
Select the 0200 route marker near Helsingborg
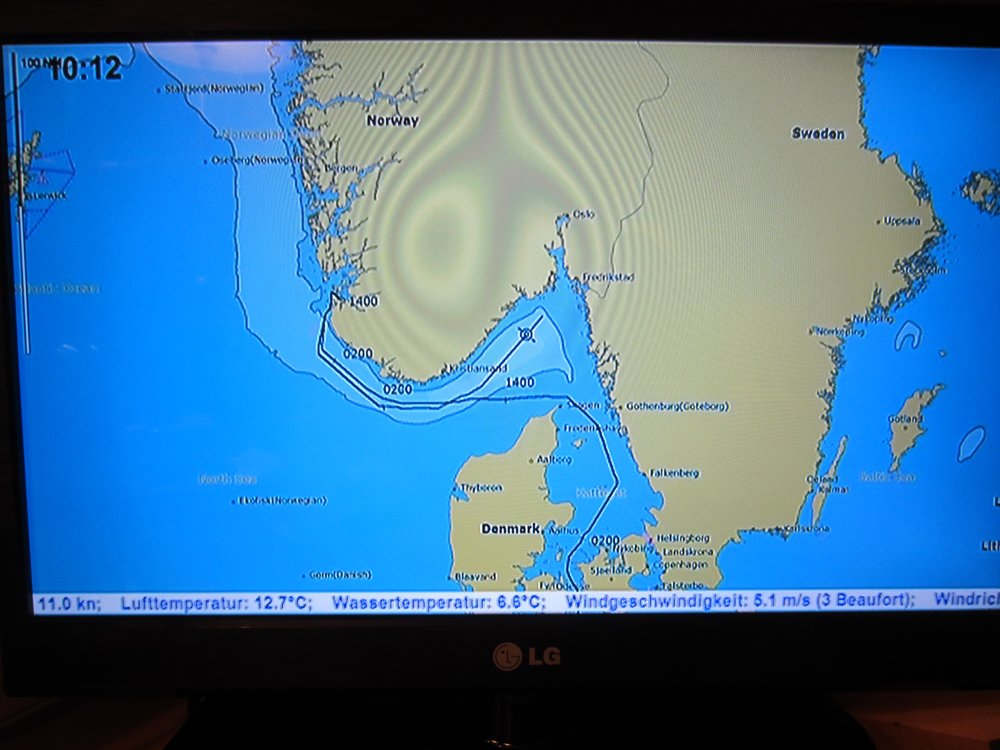605,540
